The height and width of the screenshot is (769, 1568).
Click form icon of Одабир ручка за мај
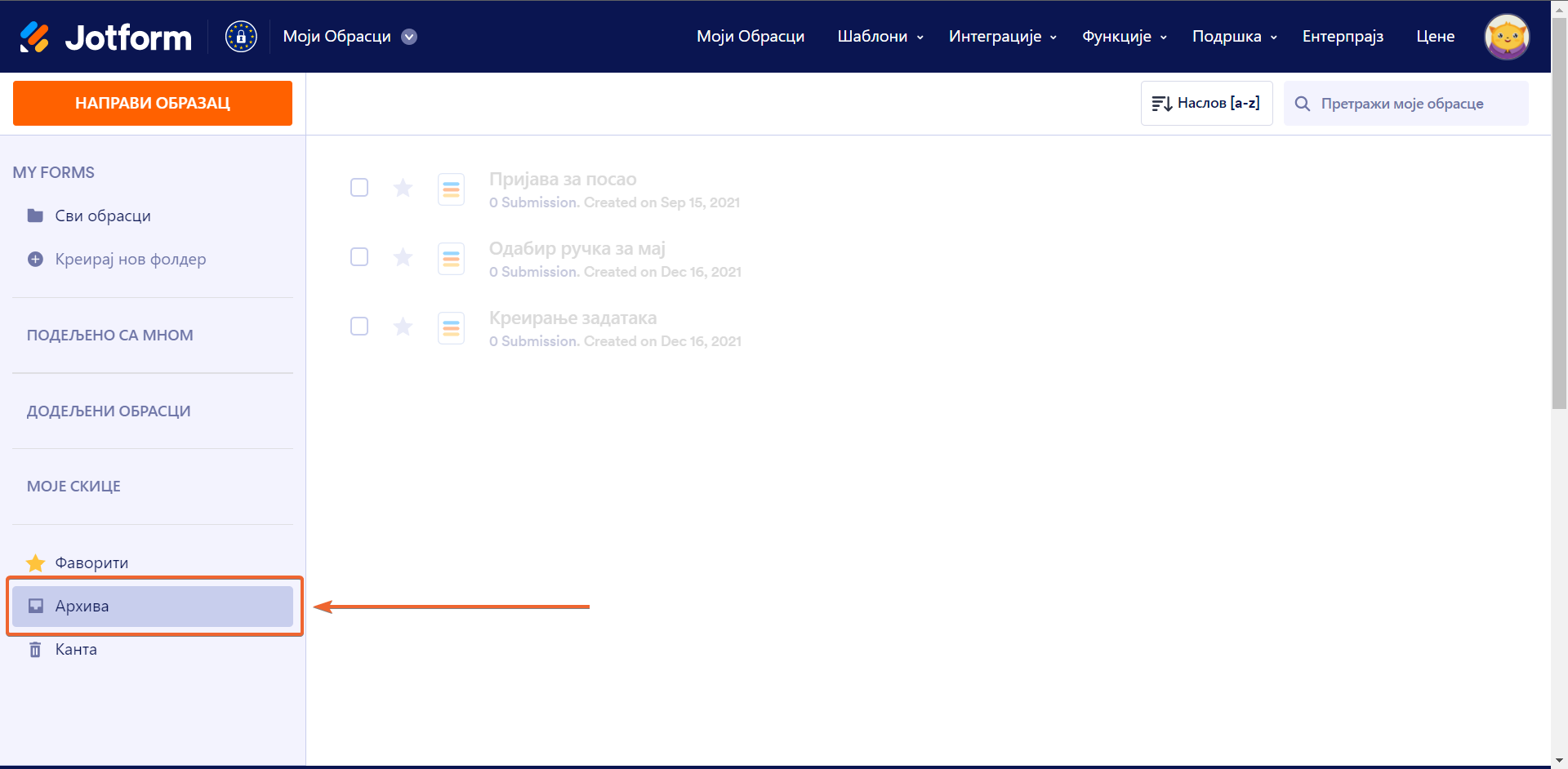(451, 259)
